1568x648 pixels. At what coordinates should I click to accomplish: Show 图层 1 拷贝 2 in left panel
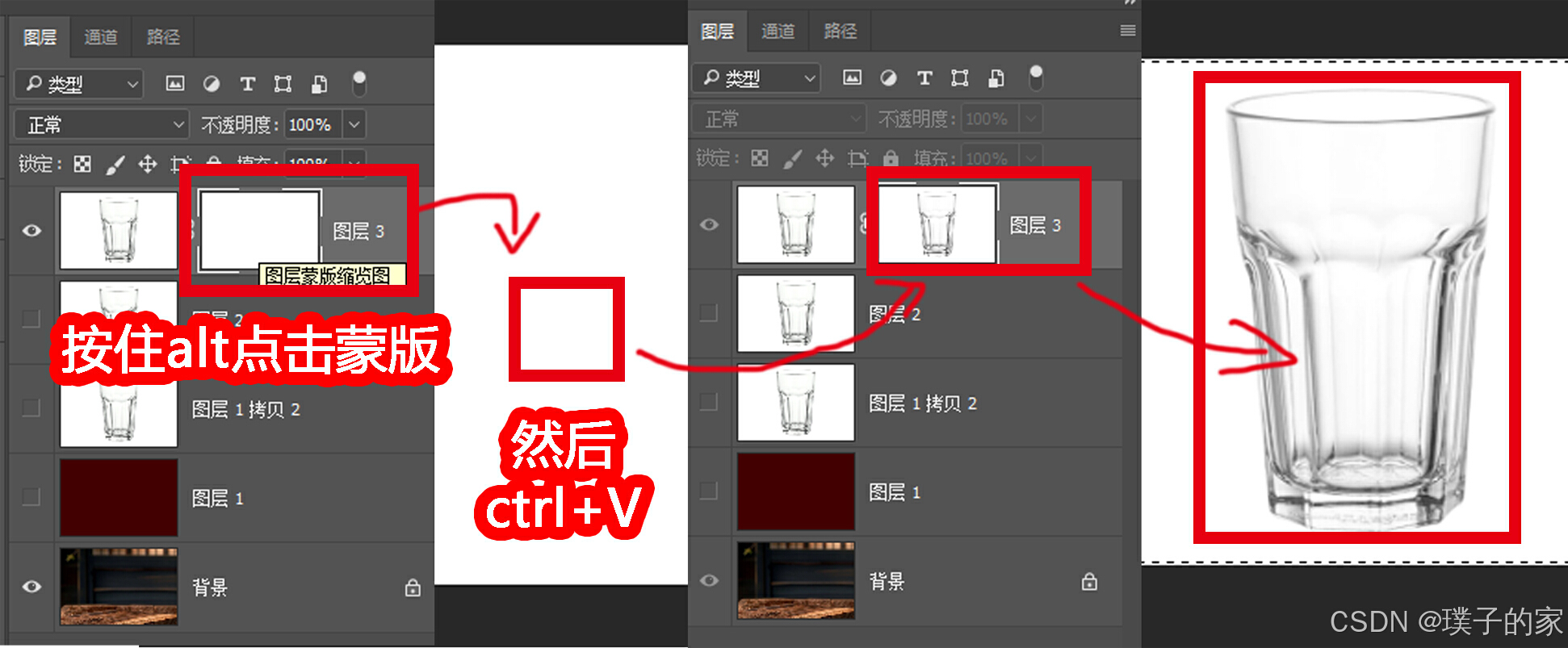pyautogui.click(x=31, y=408)
